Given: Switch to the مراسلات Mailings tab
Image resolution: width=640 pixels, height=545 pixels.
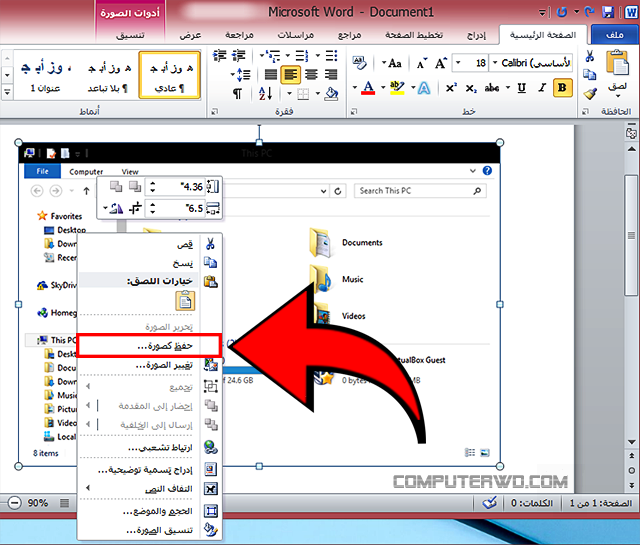Looking at the screenshot, I should pos(296,35).
